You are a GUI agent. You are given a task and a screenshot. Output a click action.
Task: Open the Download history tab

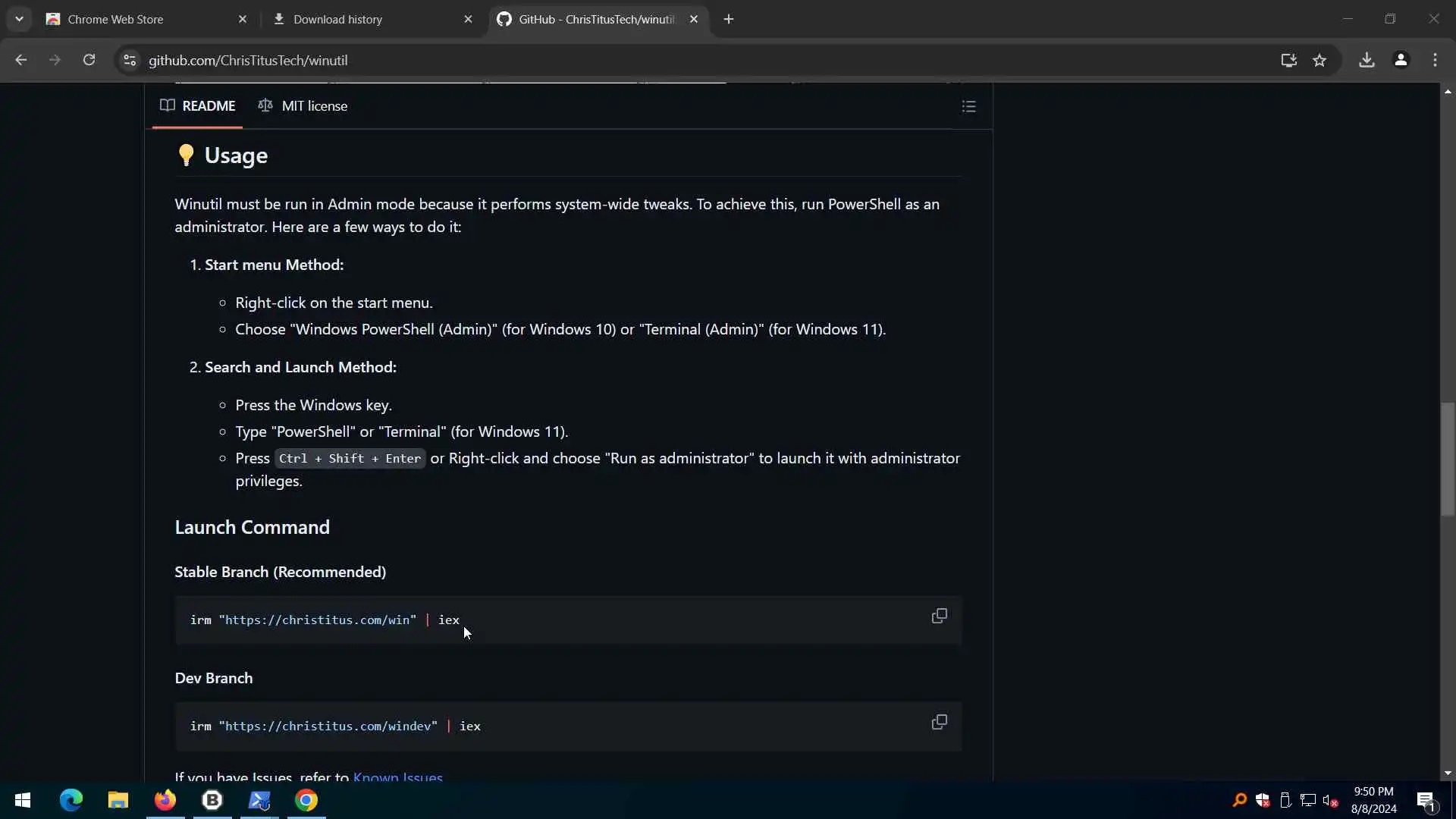(x=337, y=19)
